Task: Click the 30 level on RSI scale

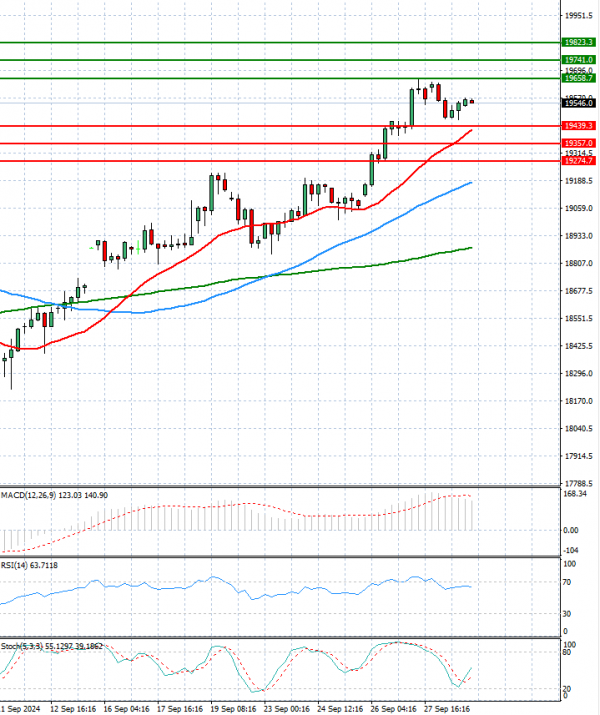Action: 567,614
